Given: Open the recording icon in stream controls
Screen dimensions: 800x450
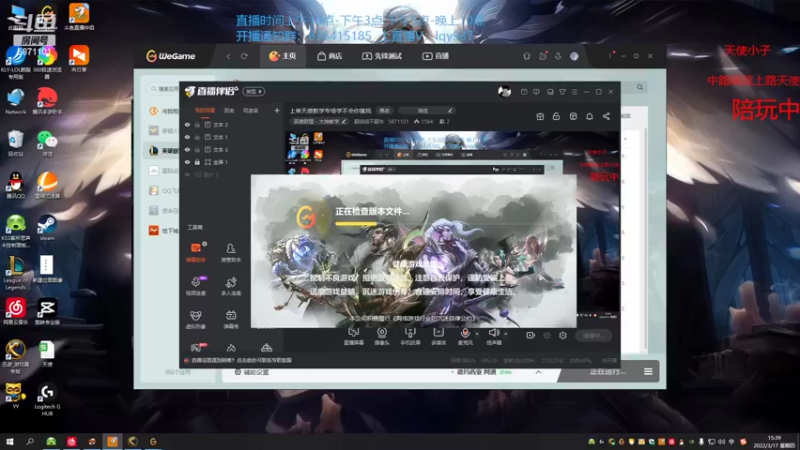Looking at the screenshot, I should coord(531,335).
